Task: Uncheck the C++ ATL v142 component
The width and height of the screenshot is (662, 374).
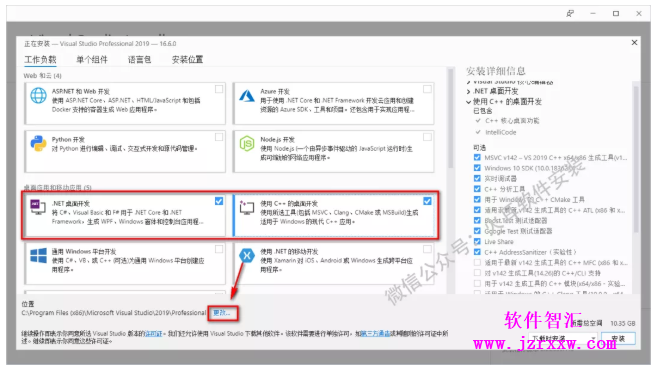Action: click(x=477, y=210)
